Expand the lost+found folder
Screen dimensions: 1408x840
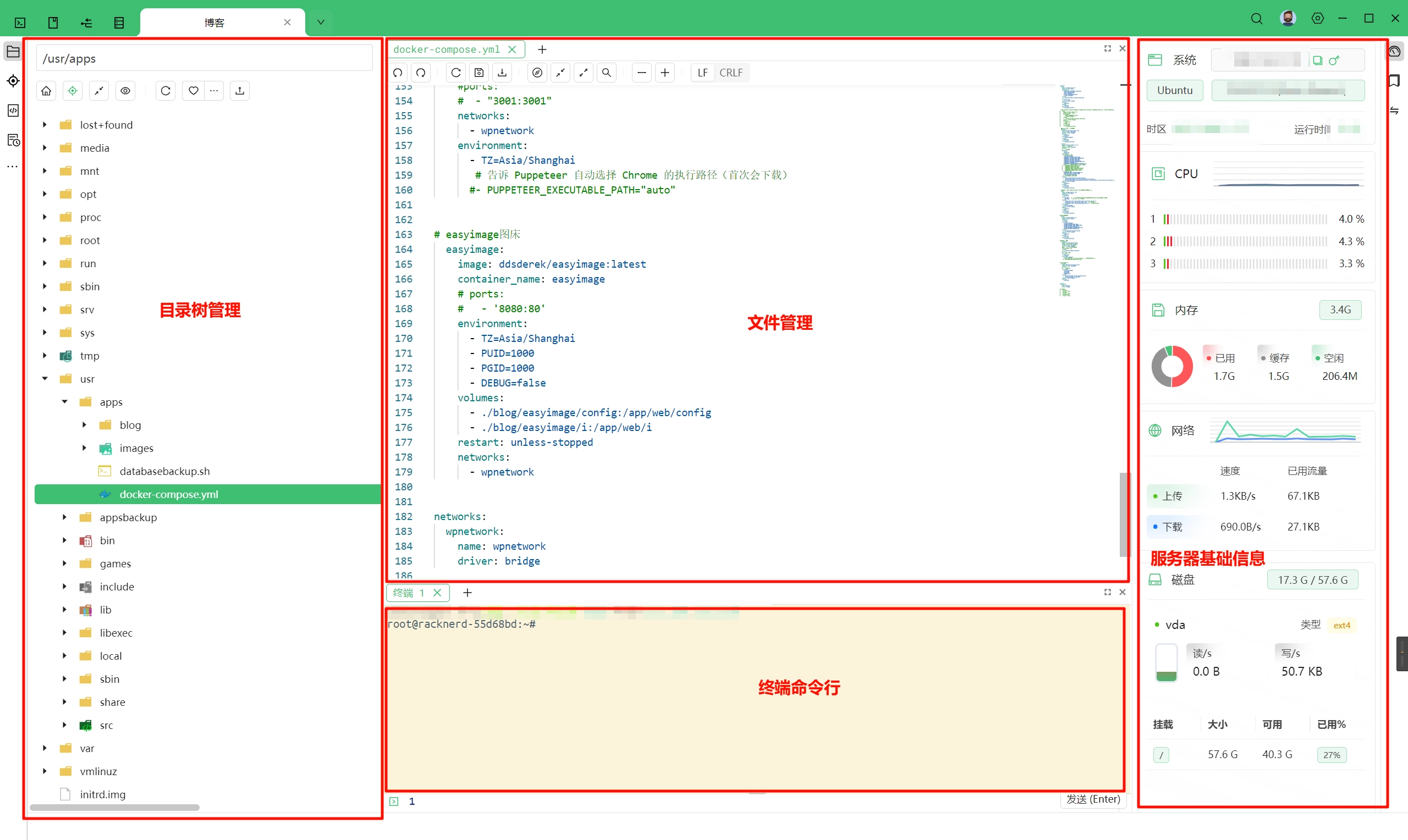45,125
